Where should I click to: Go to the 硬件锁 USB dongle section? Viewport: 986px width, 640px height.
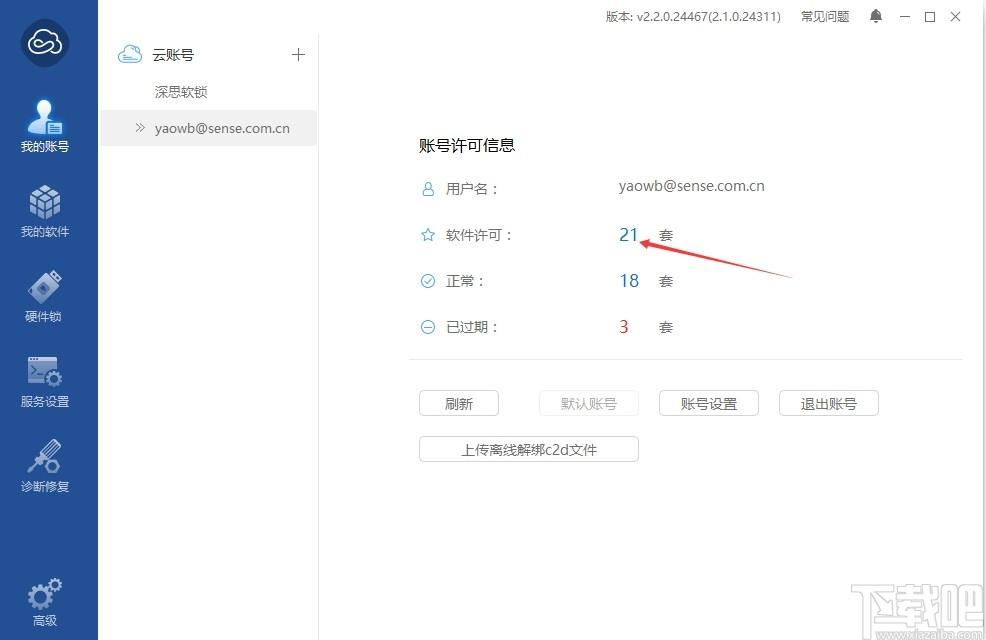coord(45,296)
